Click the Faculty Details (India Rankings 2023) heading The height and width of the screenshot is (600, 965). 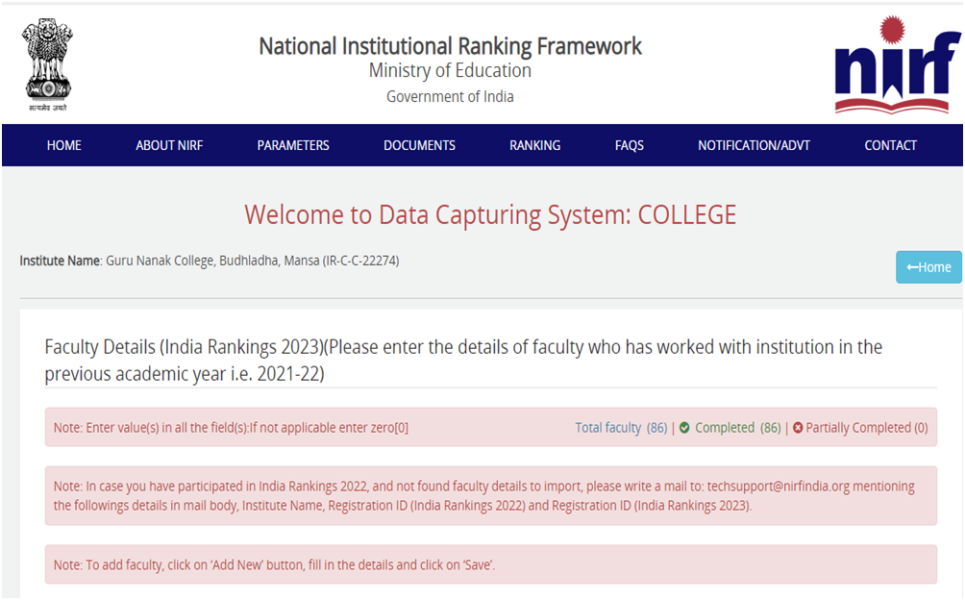click(184, 347)
